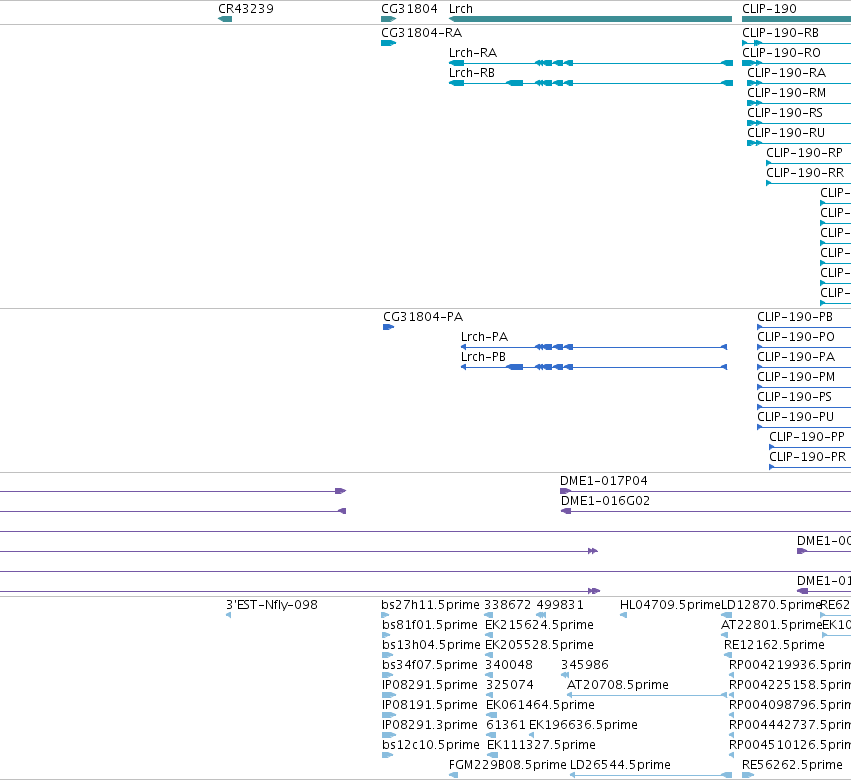The height and width of the screenshot is (780, 851).
Task: Click the 340048 EST label
Action: [x=509, y=665]
